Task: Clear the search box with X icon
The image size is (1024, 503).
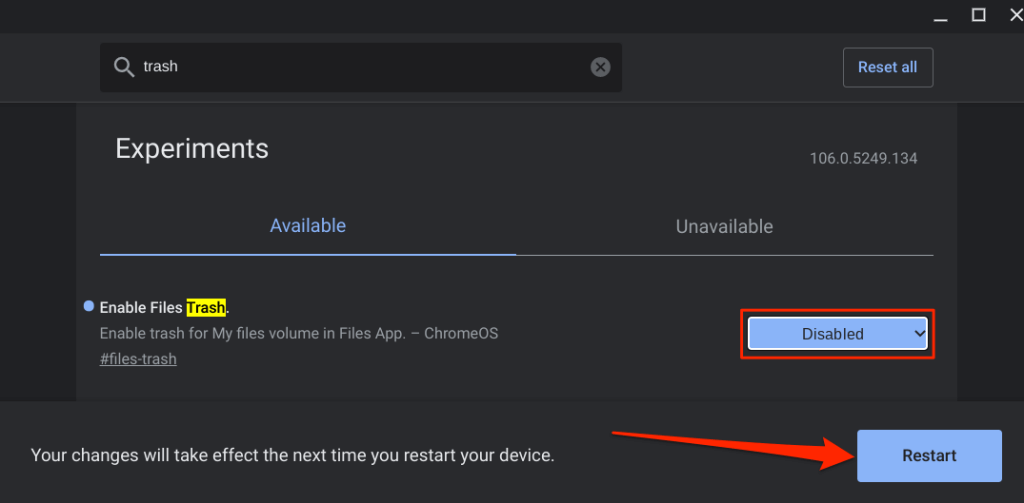Action: click(600, 67)
